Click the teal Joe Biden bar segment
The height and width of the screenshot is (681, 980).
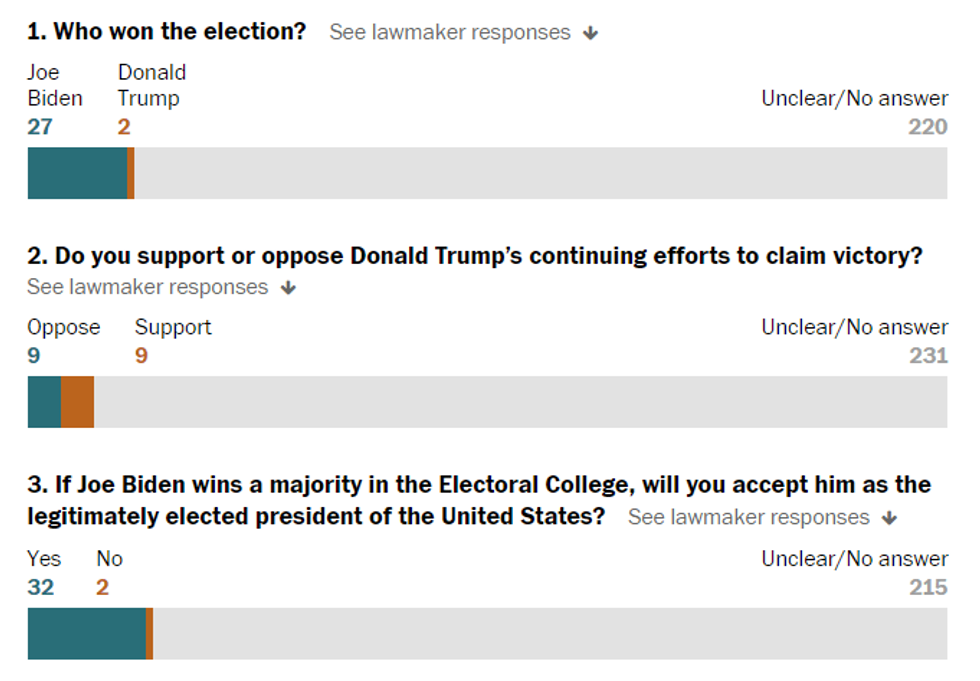tap(77, 174)
